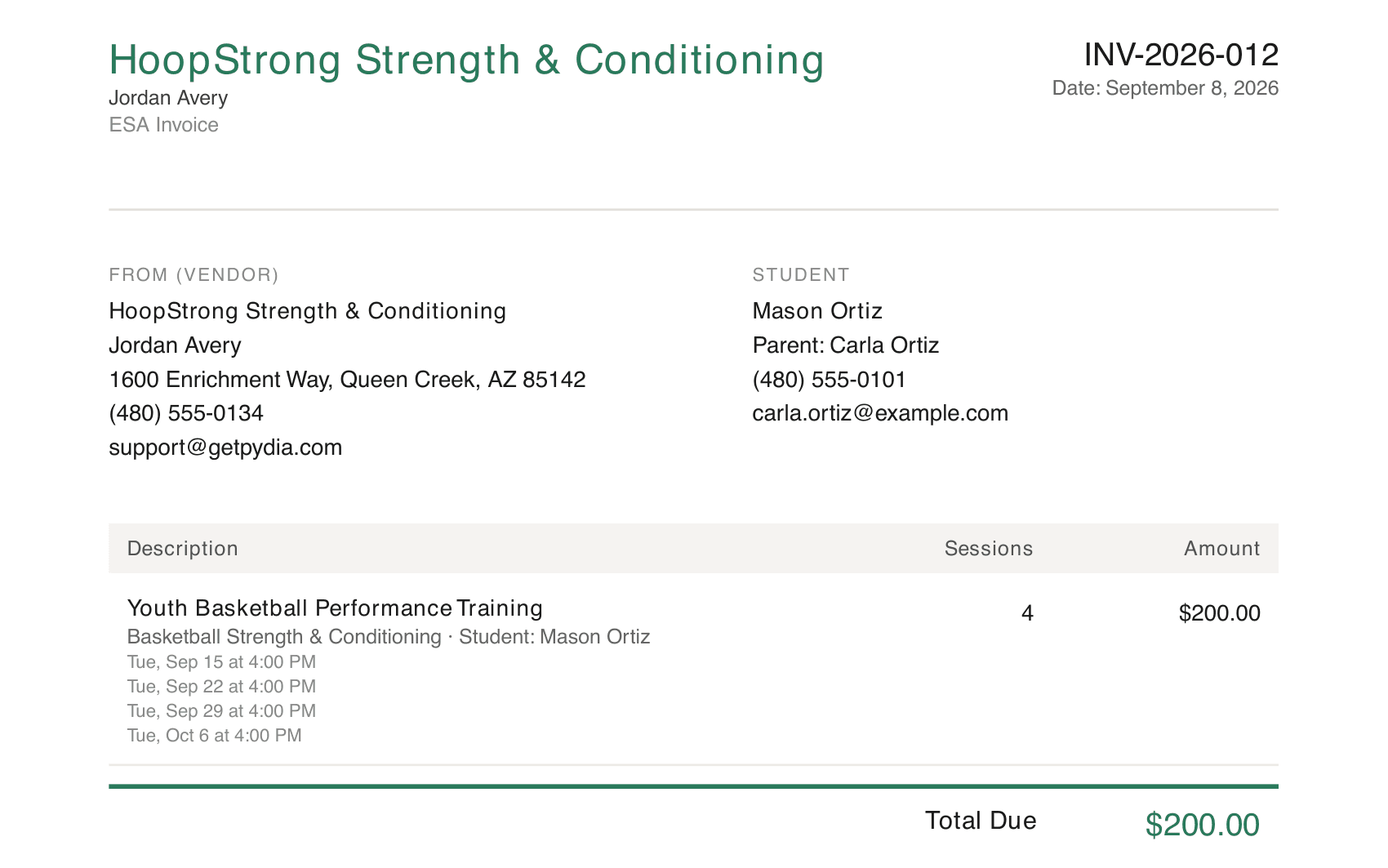Open the support@getpydia.com email address
Viewport: 1388px width, 868px height.
(x=225, y=447)
